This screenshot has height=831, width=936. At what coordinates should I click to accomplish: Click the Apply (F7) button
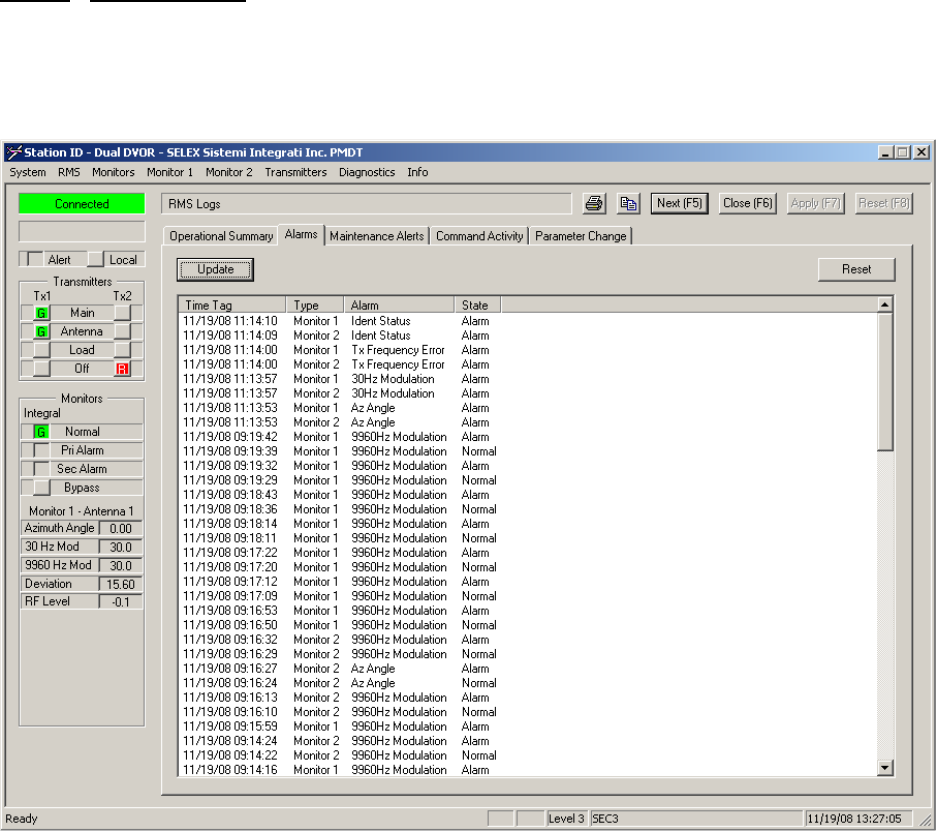tap(815, 204)
